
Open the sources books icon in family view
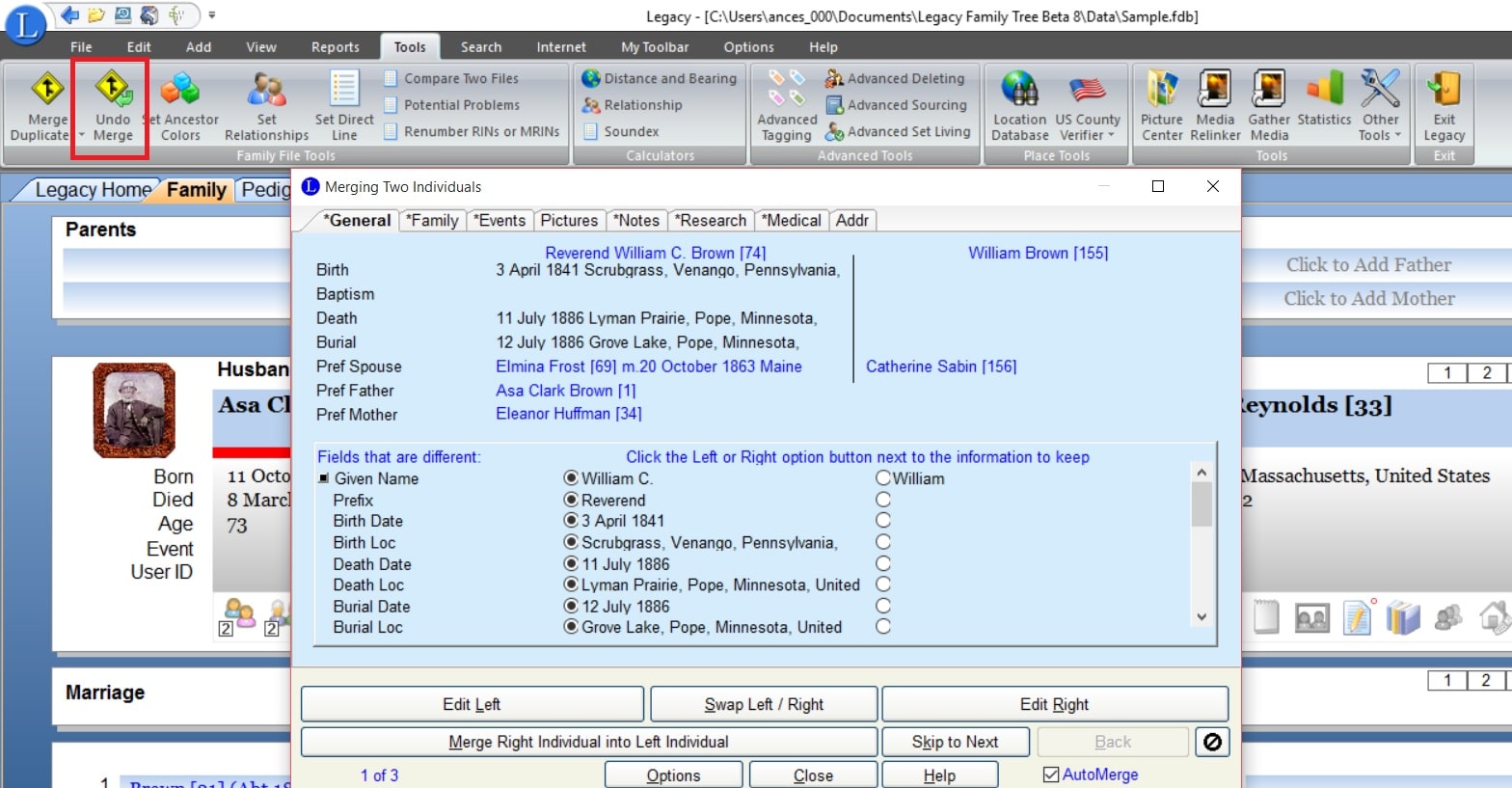1403,617
